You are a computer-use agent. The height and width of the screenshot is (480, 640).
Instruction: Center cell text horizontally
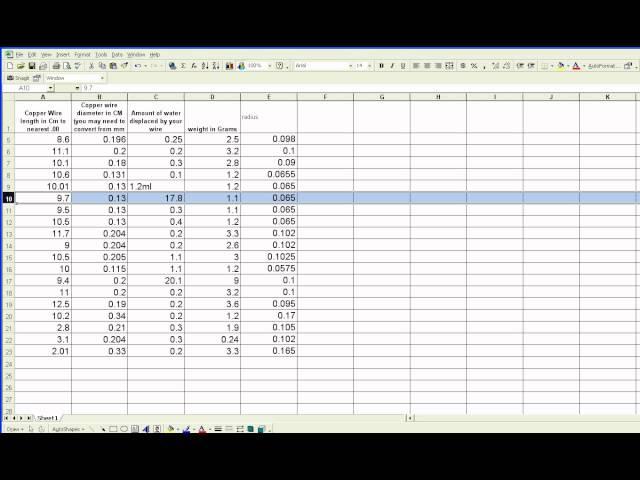(427, 66)
